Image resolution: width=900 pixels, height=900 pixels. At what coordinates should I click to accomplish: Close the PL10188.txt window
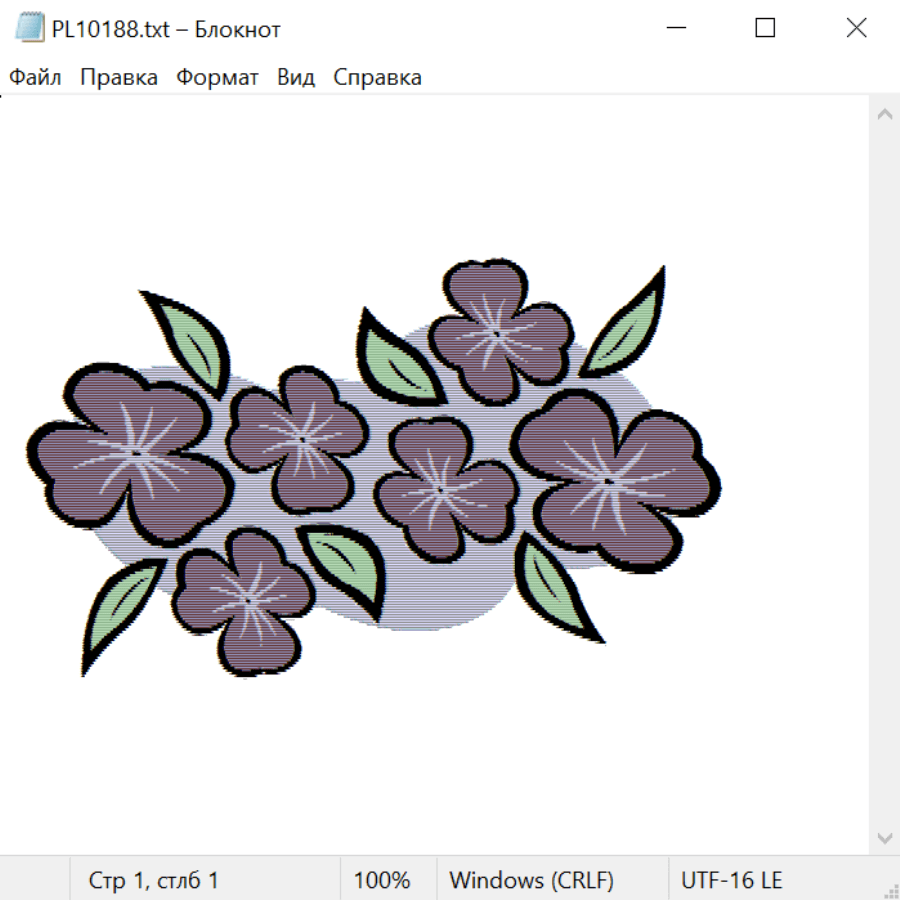tap(856, 29)
